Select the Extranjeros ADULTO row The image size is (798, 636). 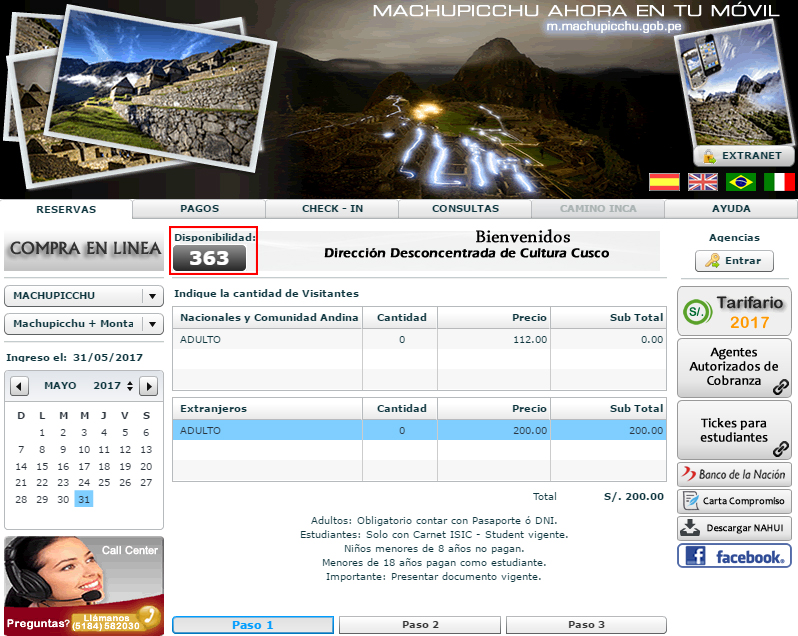[x=419, y=430]
